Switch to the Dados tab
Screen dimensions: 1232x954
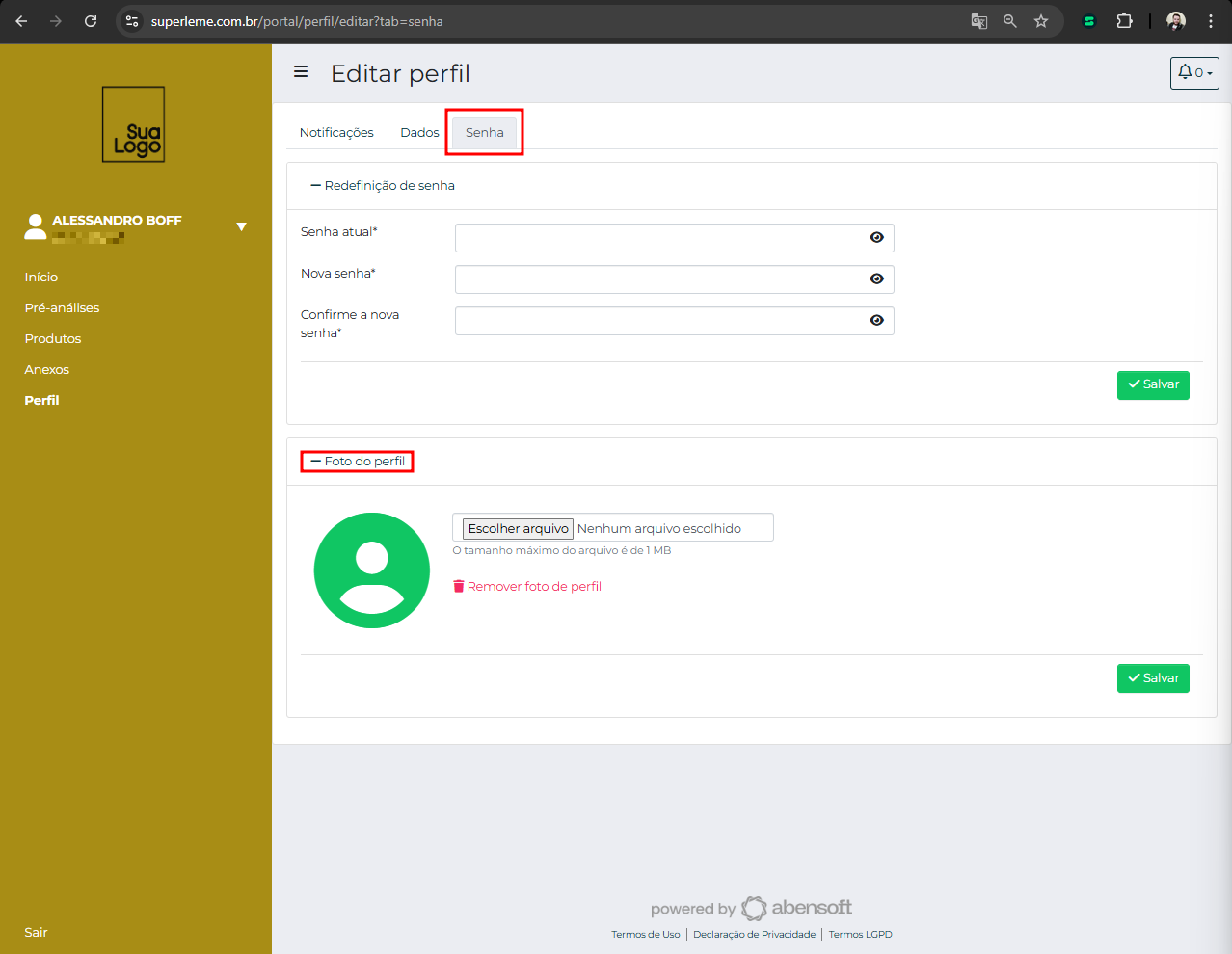coord(419,133)
